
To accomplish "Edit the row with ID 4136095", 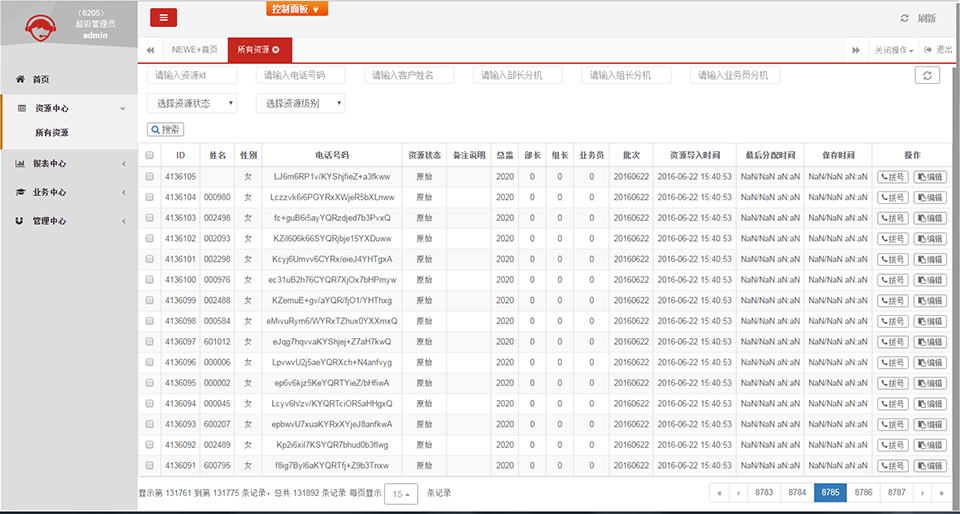I will pos(930,384).
